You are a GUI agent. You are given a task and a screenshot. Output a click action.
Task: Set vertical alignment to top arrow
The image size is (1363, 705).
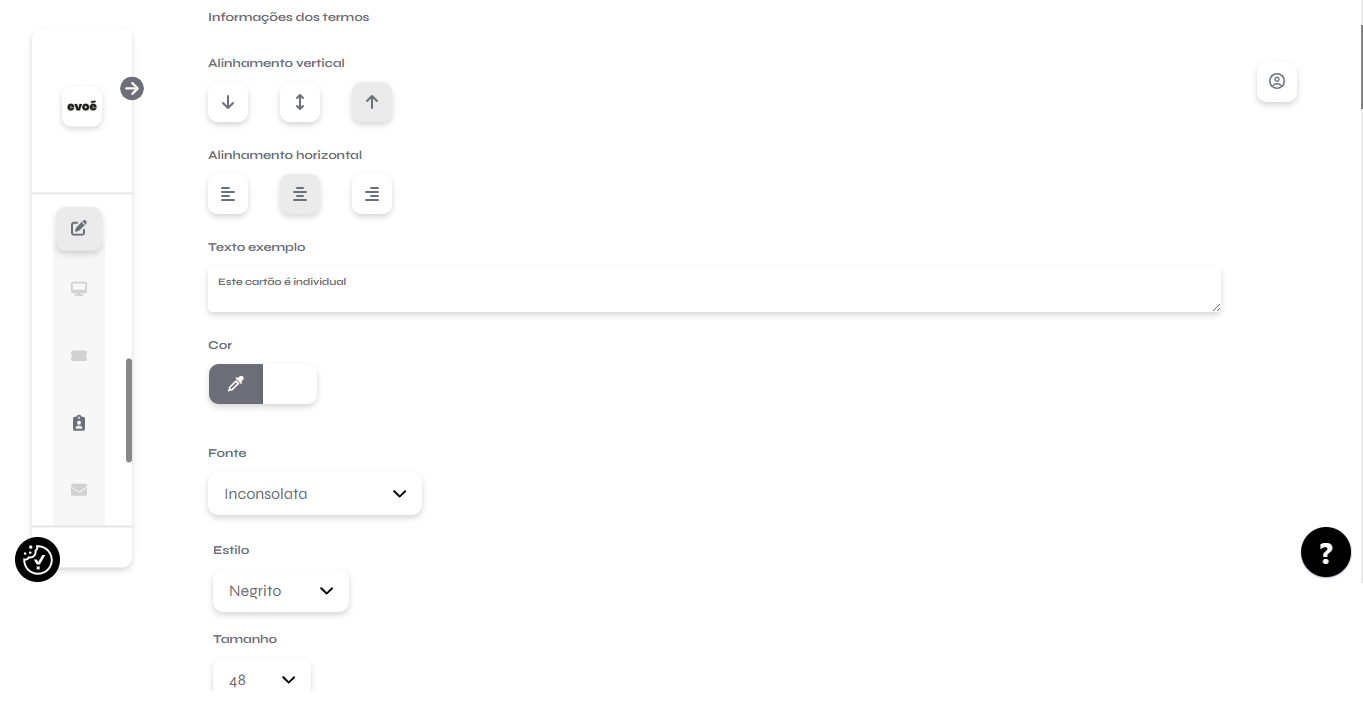(x=372, y=102)
